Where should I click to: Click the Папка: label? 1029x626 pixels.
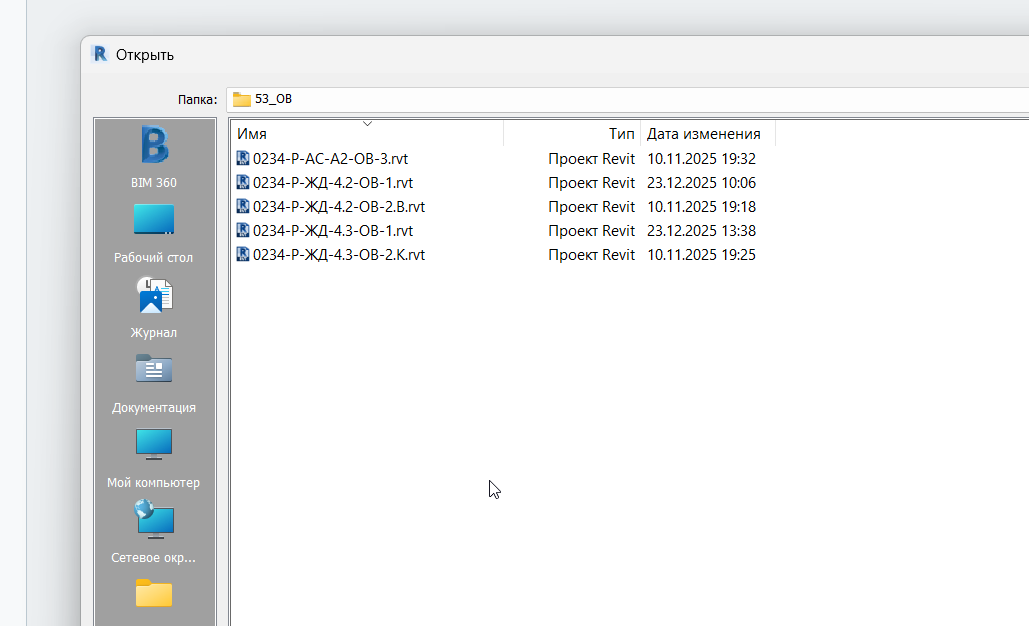(198, 99)
